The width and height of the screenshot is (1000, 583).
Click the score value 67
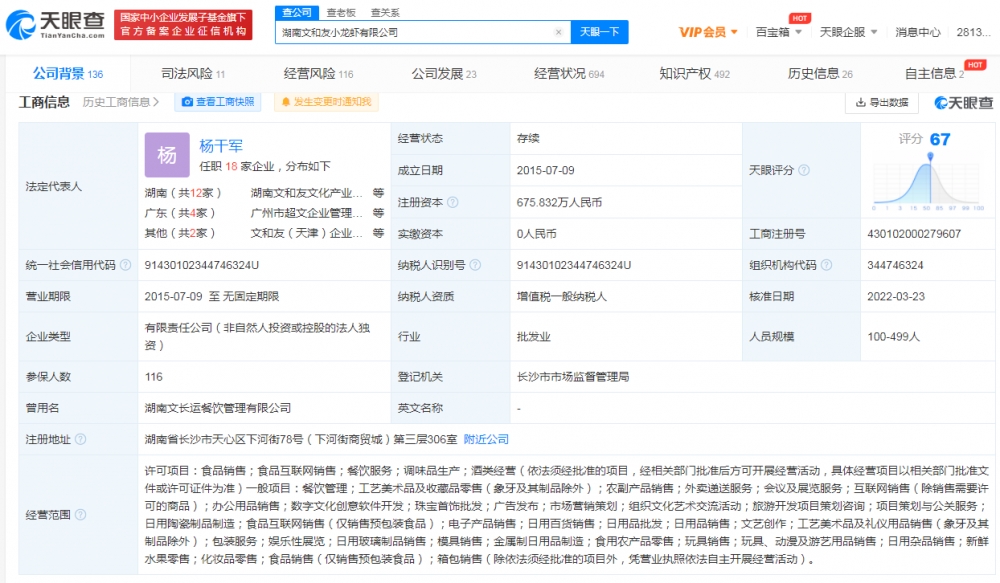coord(940,139)
